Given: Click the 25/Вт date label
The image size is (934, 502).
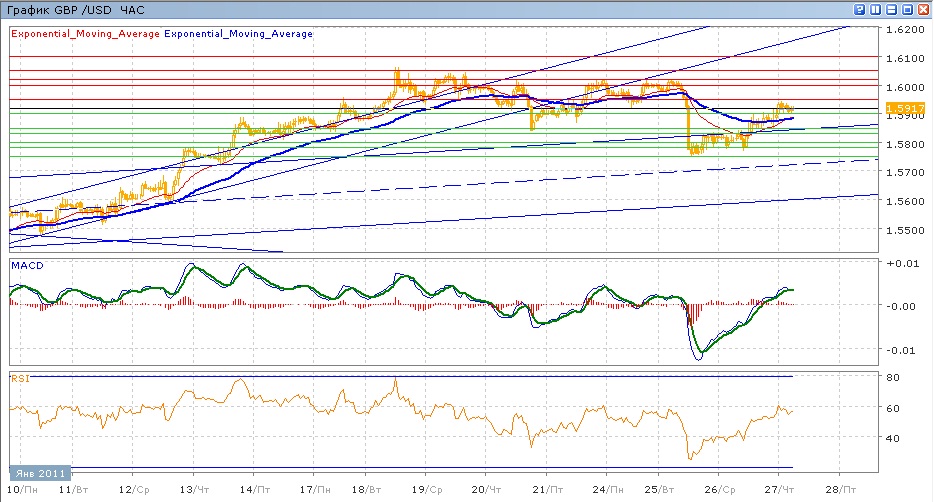Looking at the screenshot, I should 659,489.
